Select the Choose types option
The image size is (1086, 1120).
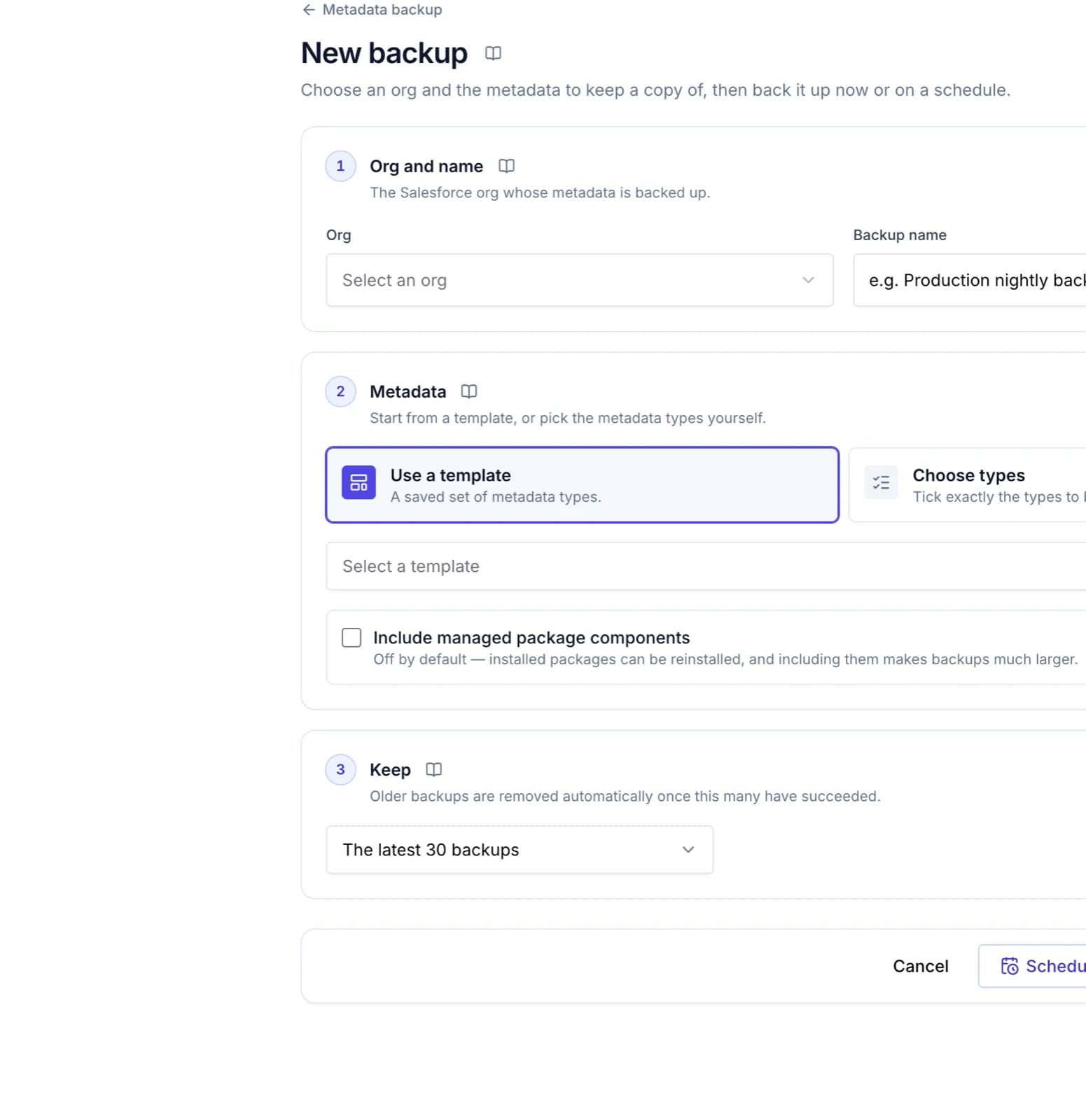(968, 485)
